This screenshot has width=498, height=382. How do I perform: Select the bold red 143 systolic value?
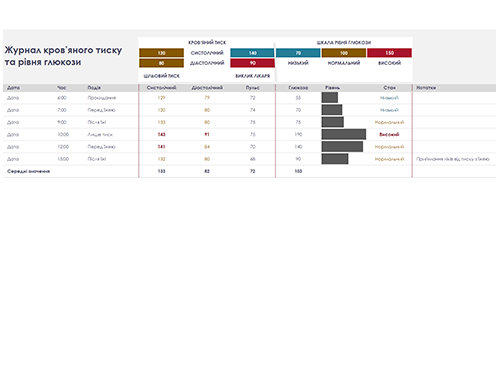pos(161,134)
